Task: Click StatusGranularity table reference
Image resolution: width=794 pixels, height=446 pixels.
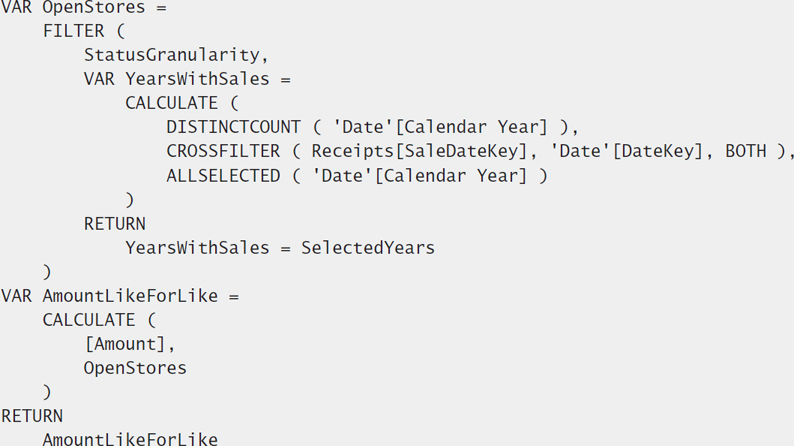Action: pyautogui.click(x=172, y=56)
